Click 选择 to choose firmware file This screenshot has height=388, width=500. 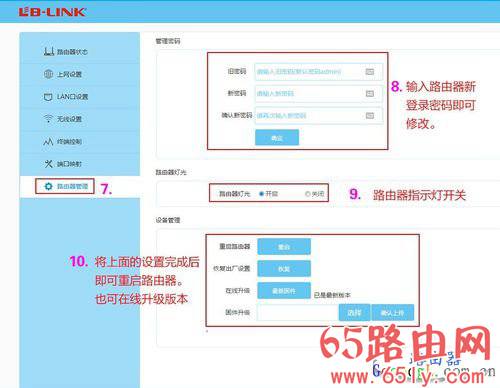[x=354, y=313]
